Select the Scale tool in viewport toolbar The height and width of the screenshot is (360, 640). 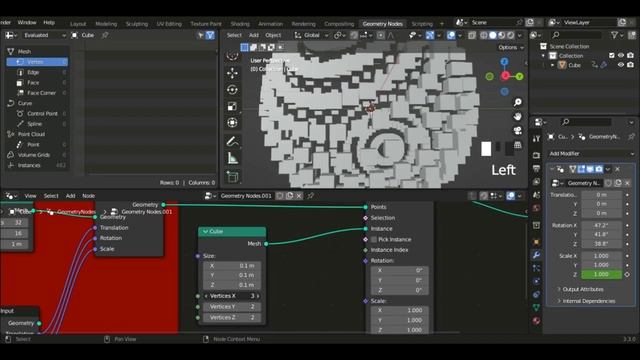coord(233,106)
